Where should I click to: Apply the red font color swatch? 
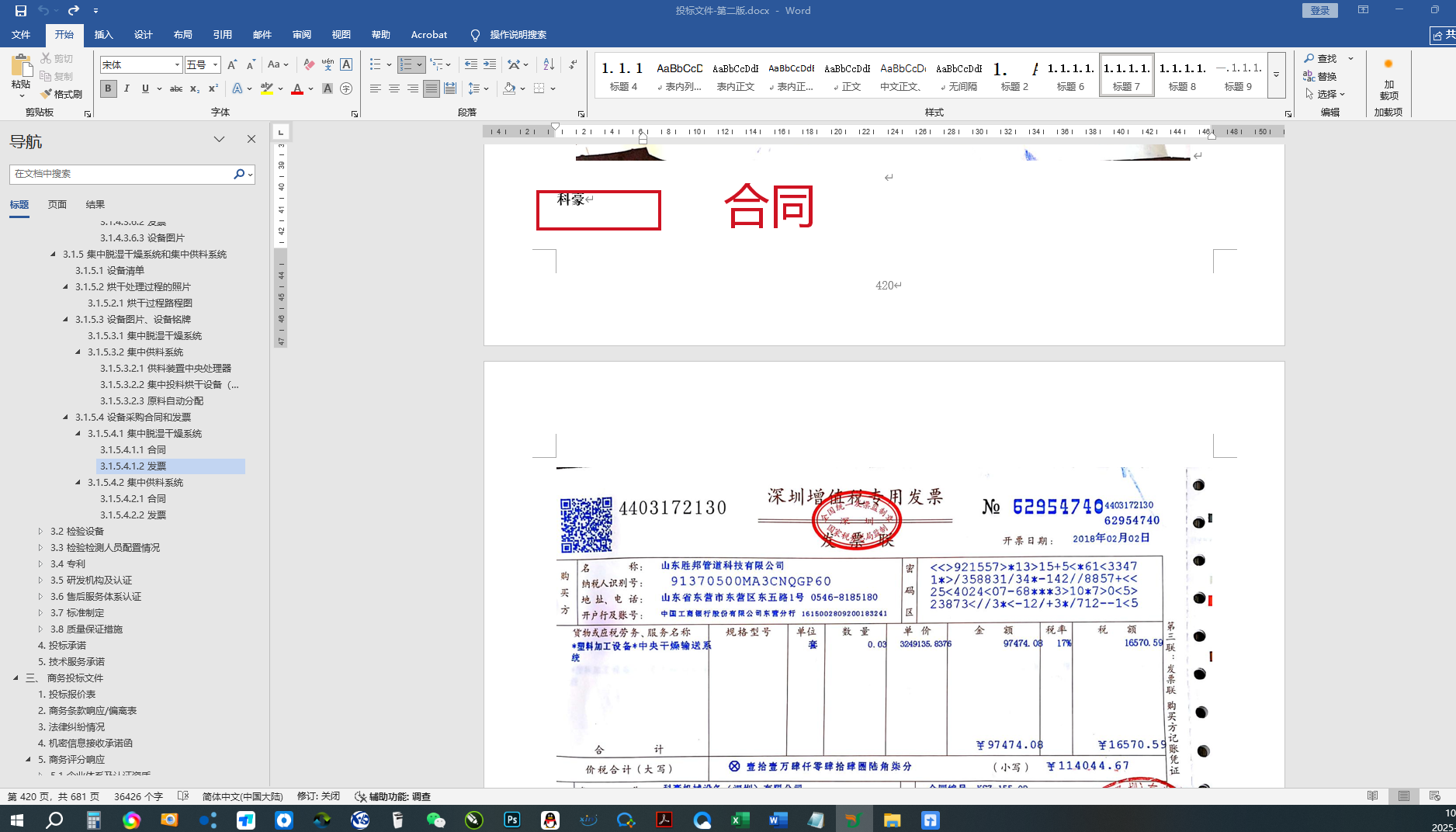297,88
